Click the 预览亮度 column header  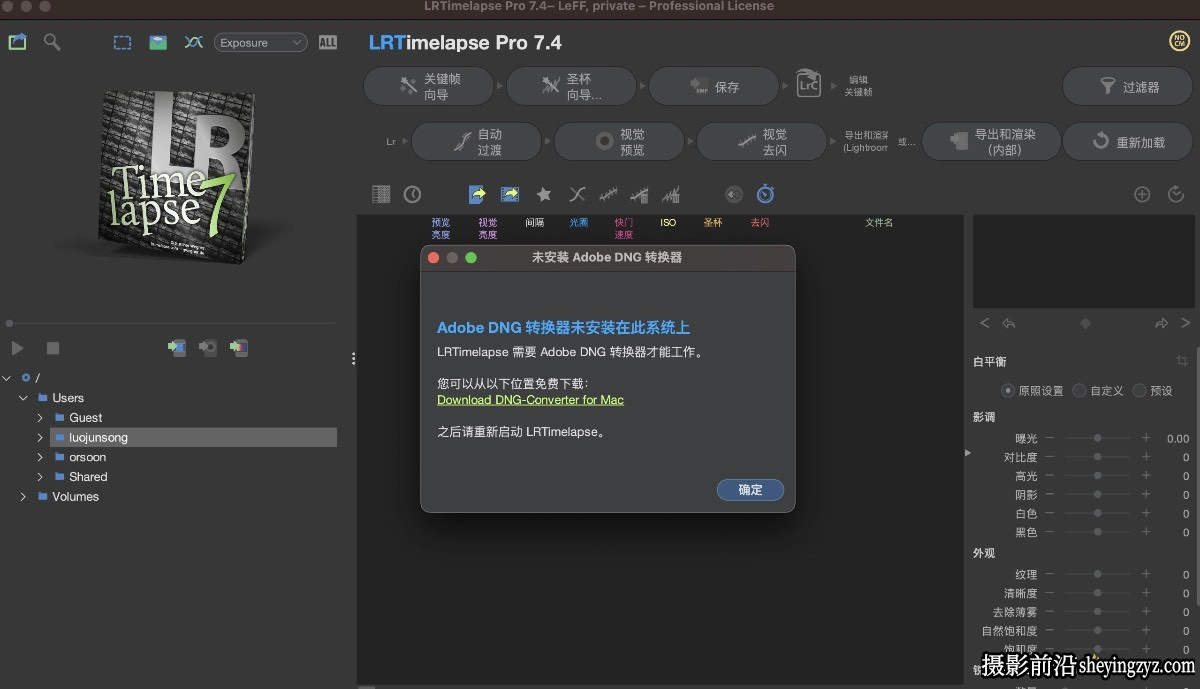(x=441, y=228)
